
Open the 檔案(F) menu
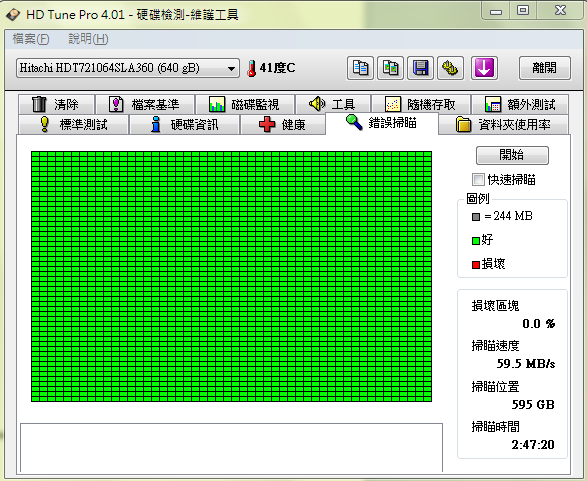pyautogui.click(x=31, y=39)
